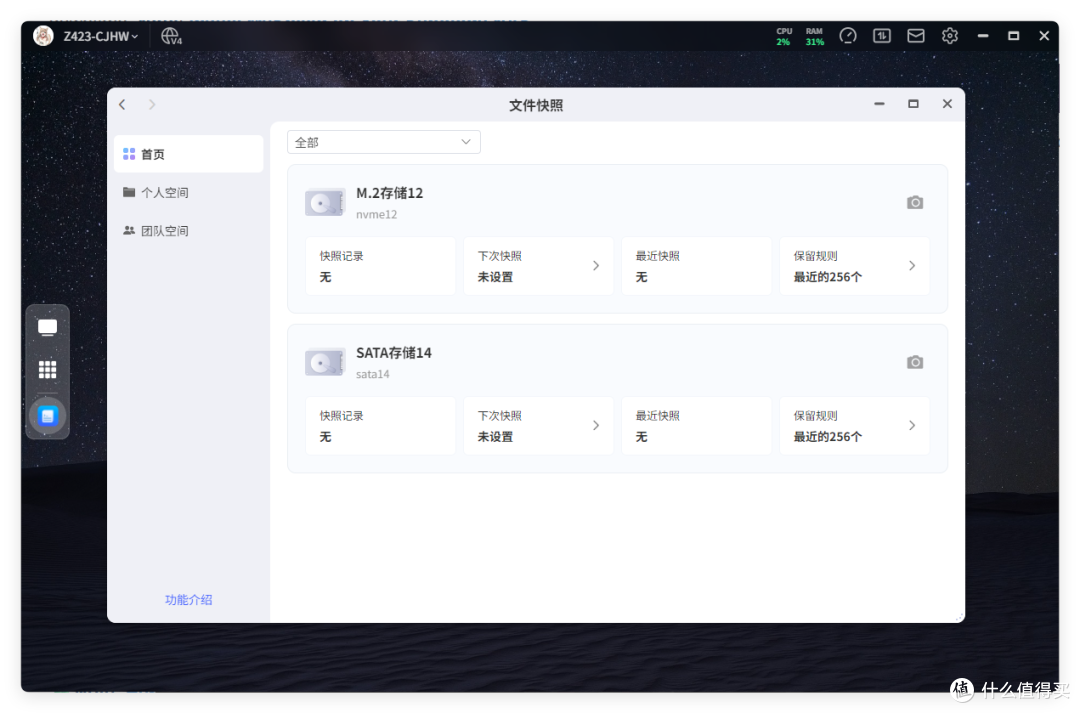Click the sata14 label text
This screenshot has width=1080, height=713.
pos(373,374)
